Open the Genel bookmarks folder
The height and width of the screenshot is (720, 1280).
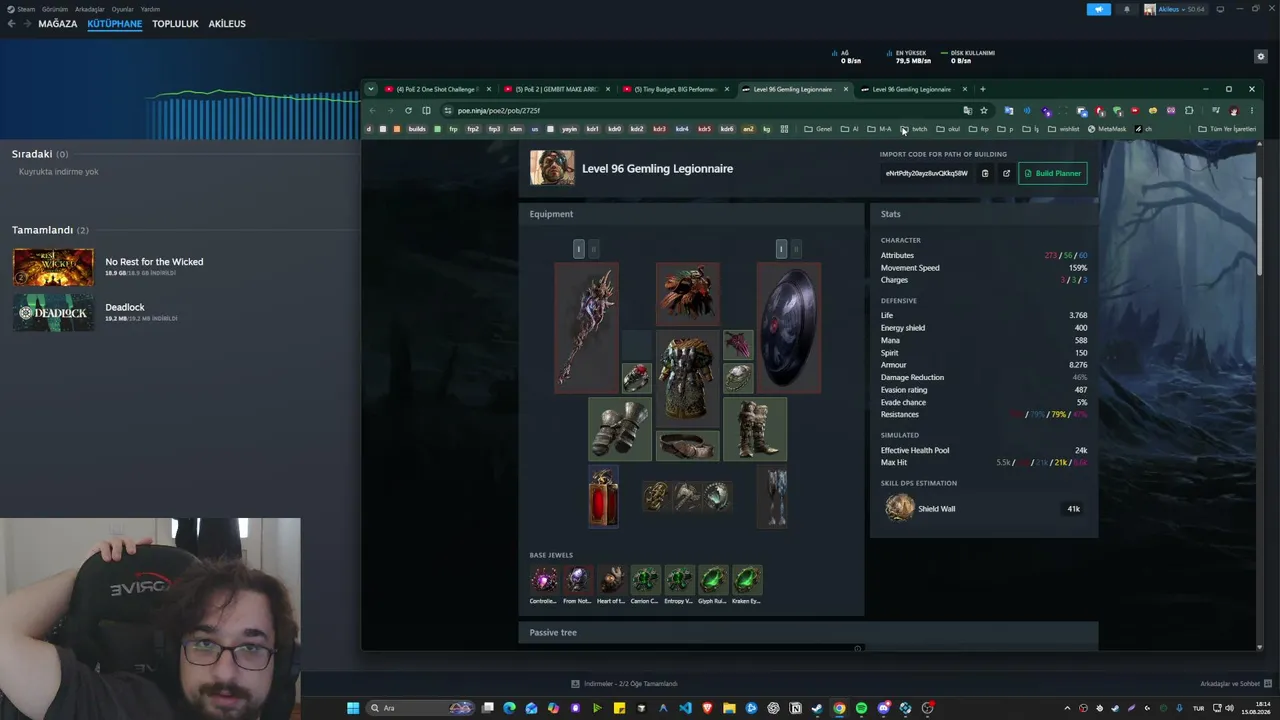pyautogui.click(x=818, y=129)
